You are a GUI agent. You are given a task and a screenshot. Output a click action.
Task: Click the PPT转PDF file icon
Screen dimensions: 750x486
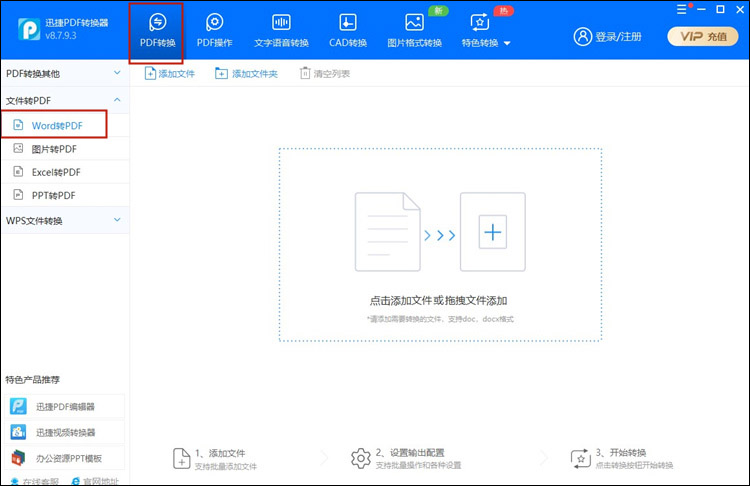pos(18,195)
